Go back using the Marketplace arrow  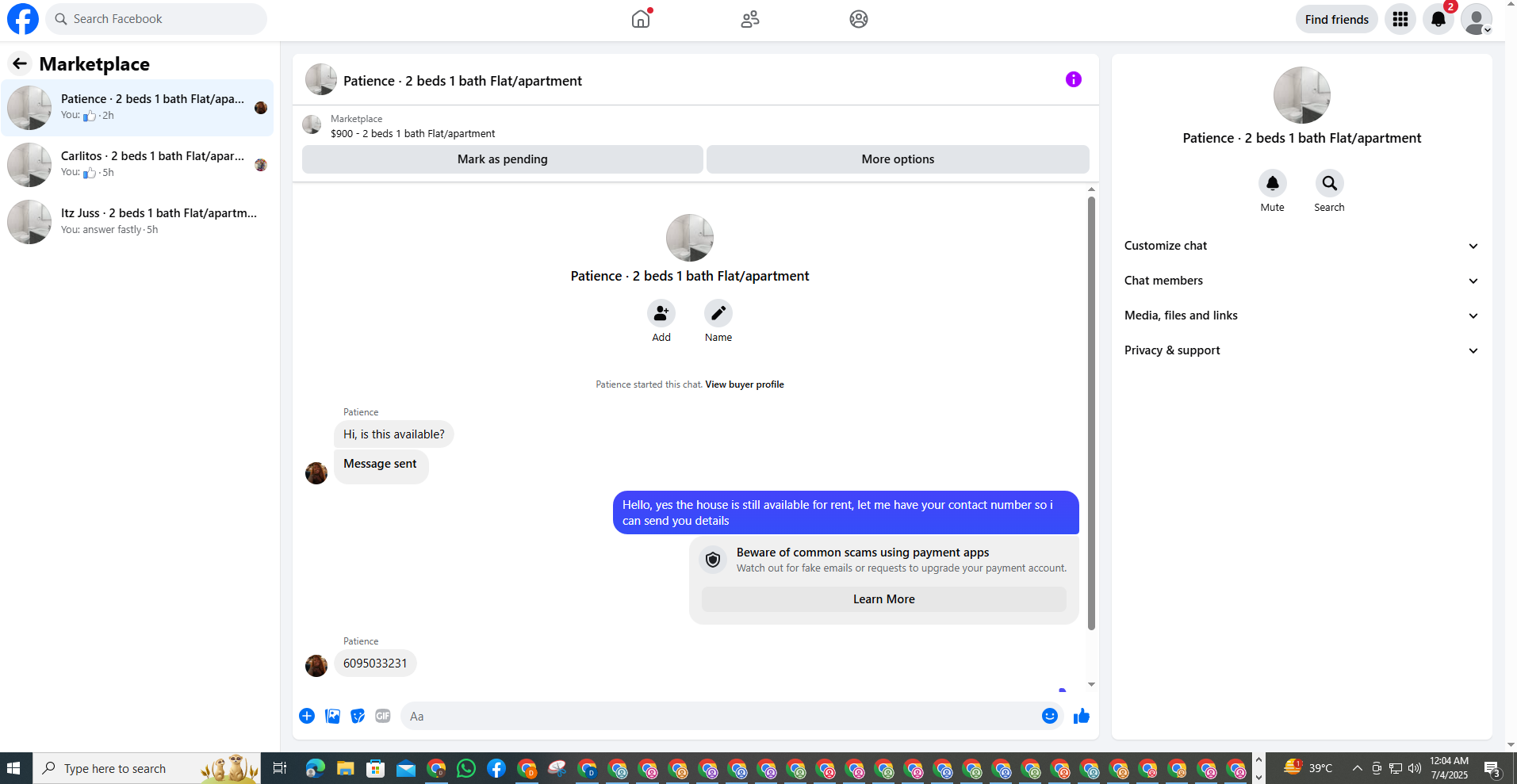pos(20,63)
